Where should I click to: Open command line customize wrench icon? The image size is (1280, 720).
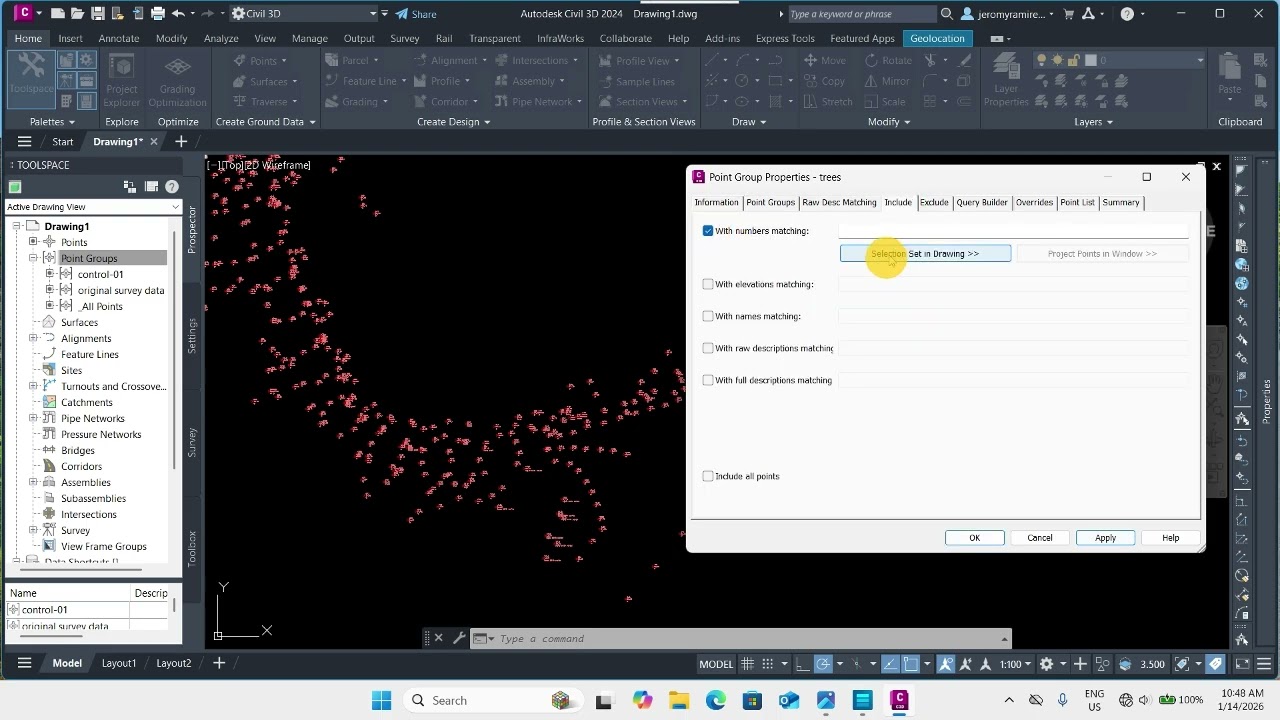(459, 638)
